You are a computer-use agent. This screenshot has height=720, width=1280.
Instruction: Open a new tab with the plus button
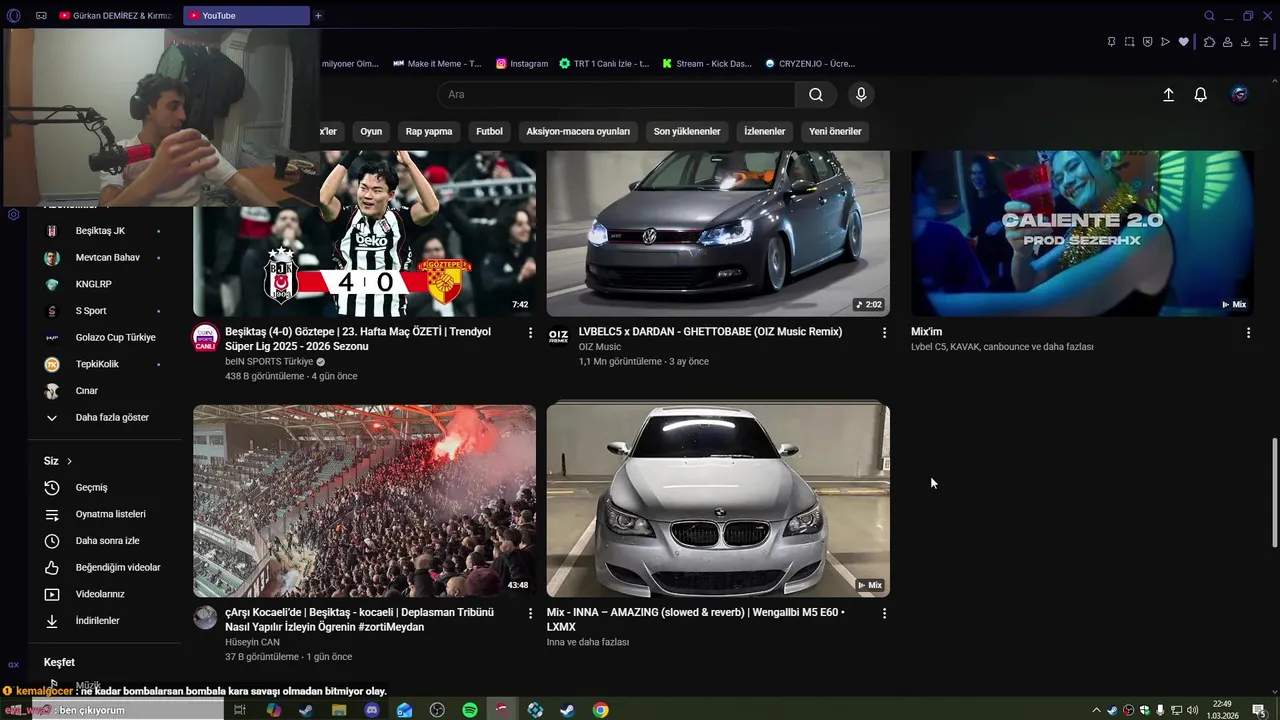tap(318, 16)
